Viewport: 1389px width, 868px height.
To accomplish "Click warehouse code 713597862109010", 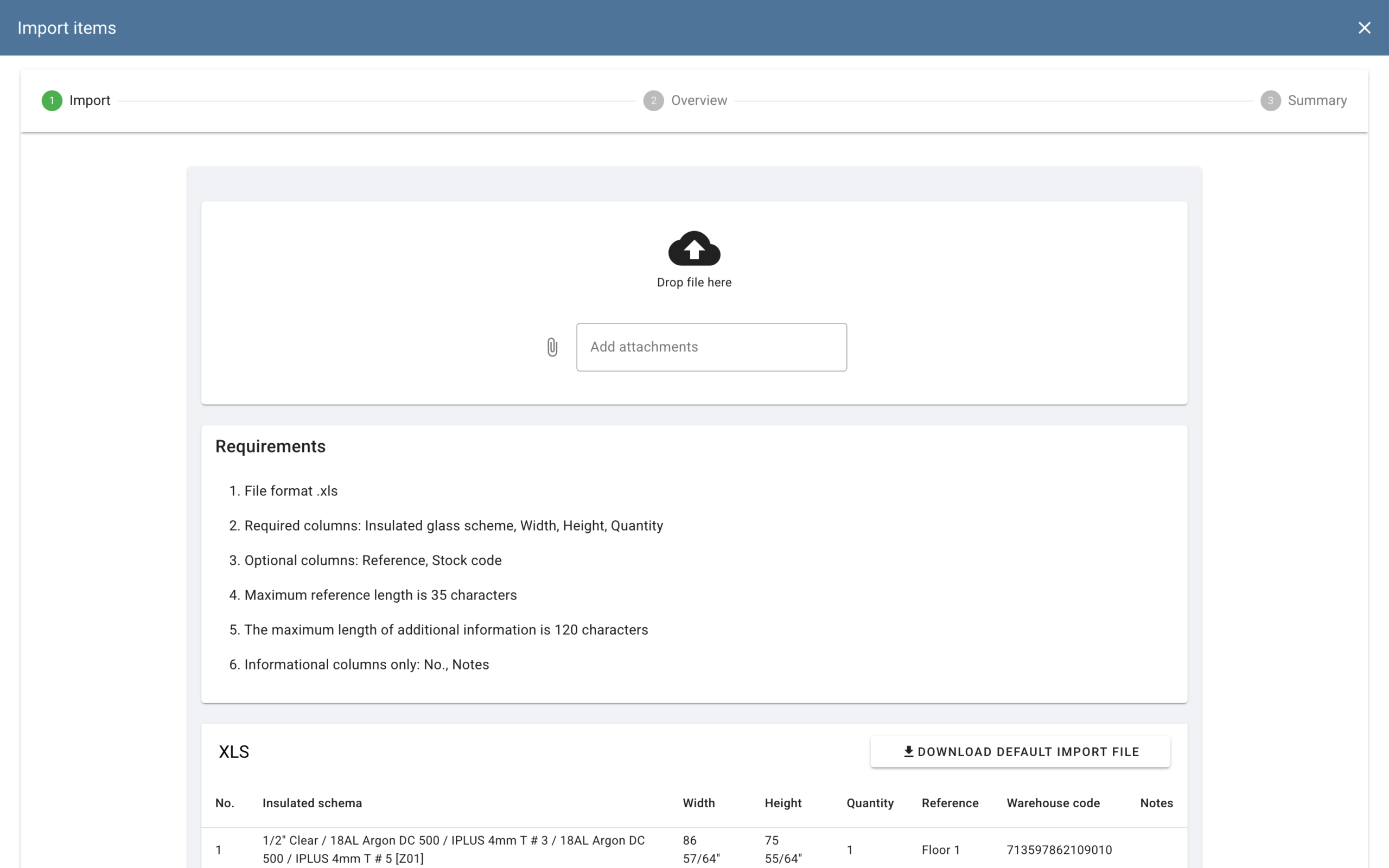I will tap(1059, 850).
